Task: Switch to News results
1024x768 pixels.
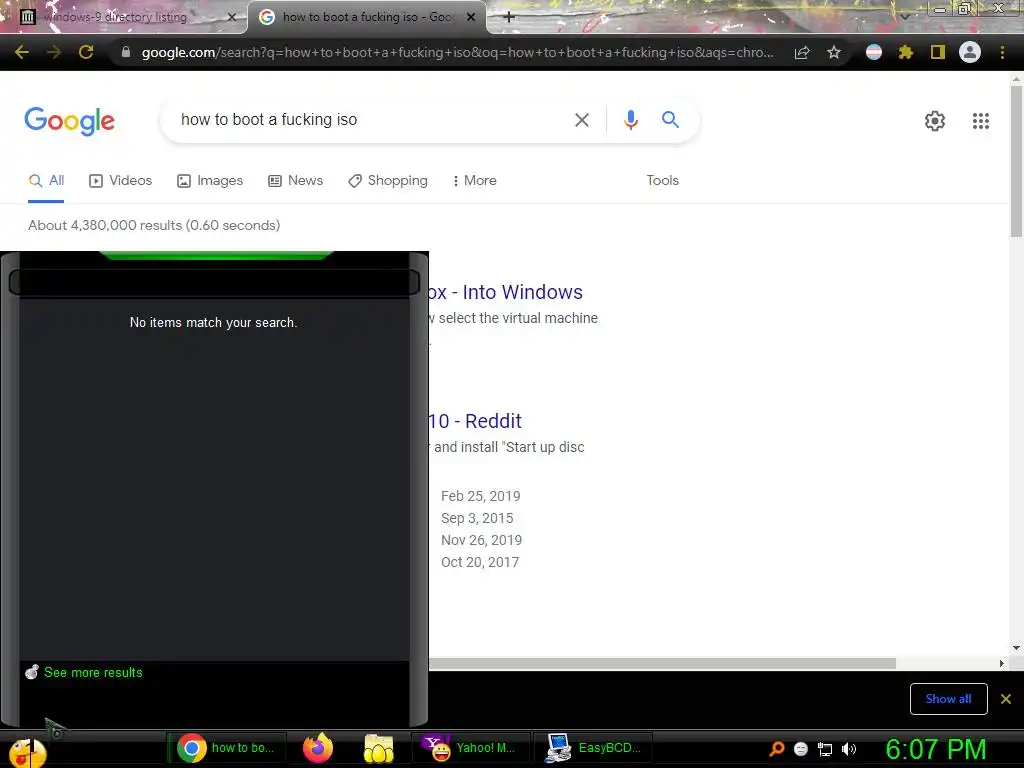Action: (296, 181)
